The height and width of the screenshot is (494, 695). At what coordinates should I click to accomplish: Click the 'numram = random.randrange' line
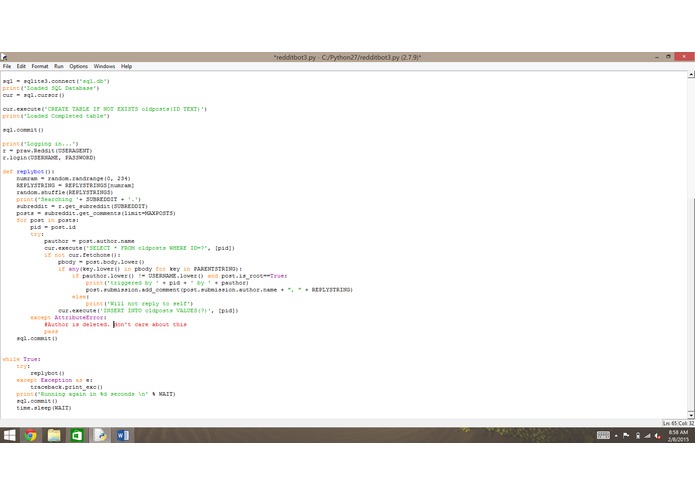click(x=74, y=179)
